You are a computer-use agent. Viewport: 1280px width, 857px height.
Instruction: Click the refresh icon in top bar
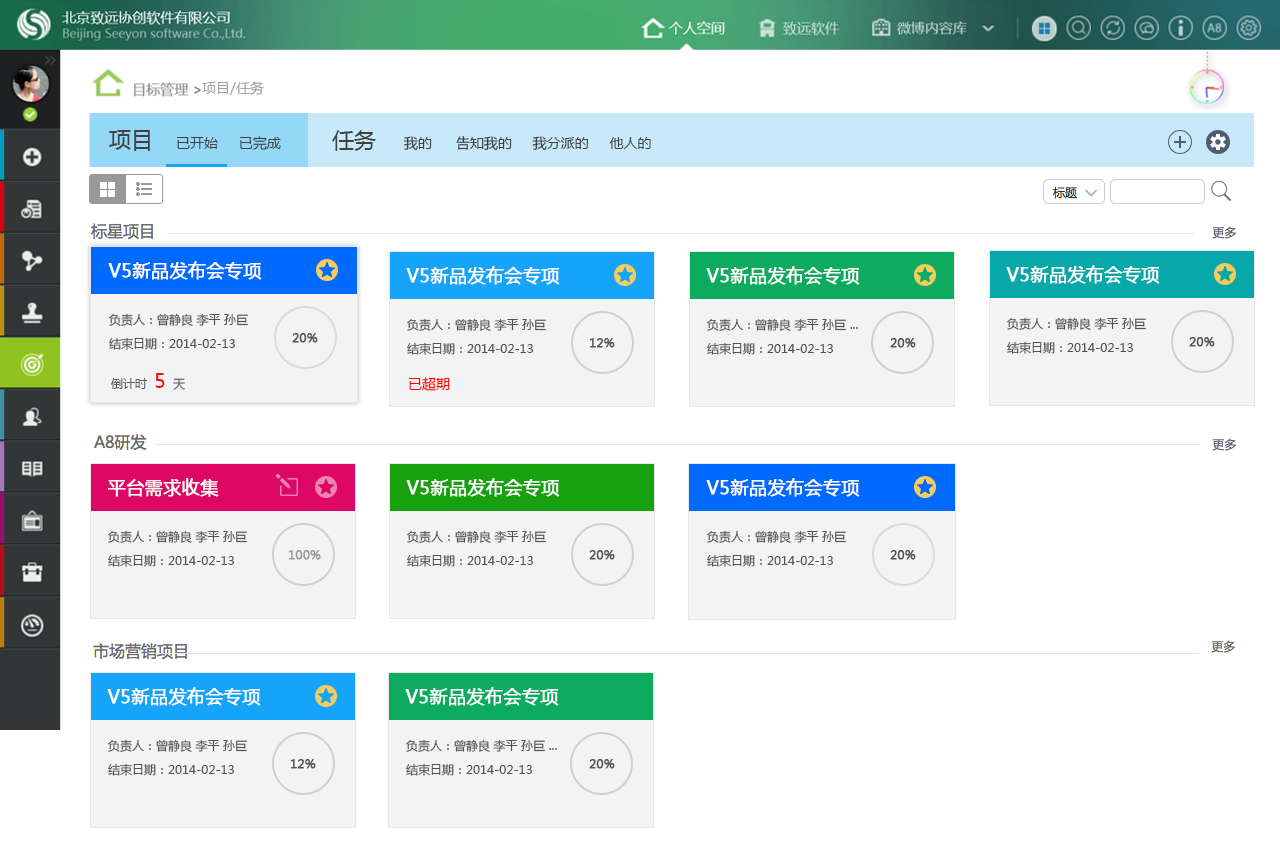point(1112,28)
